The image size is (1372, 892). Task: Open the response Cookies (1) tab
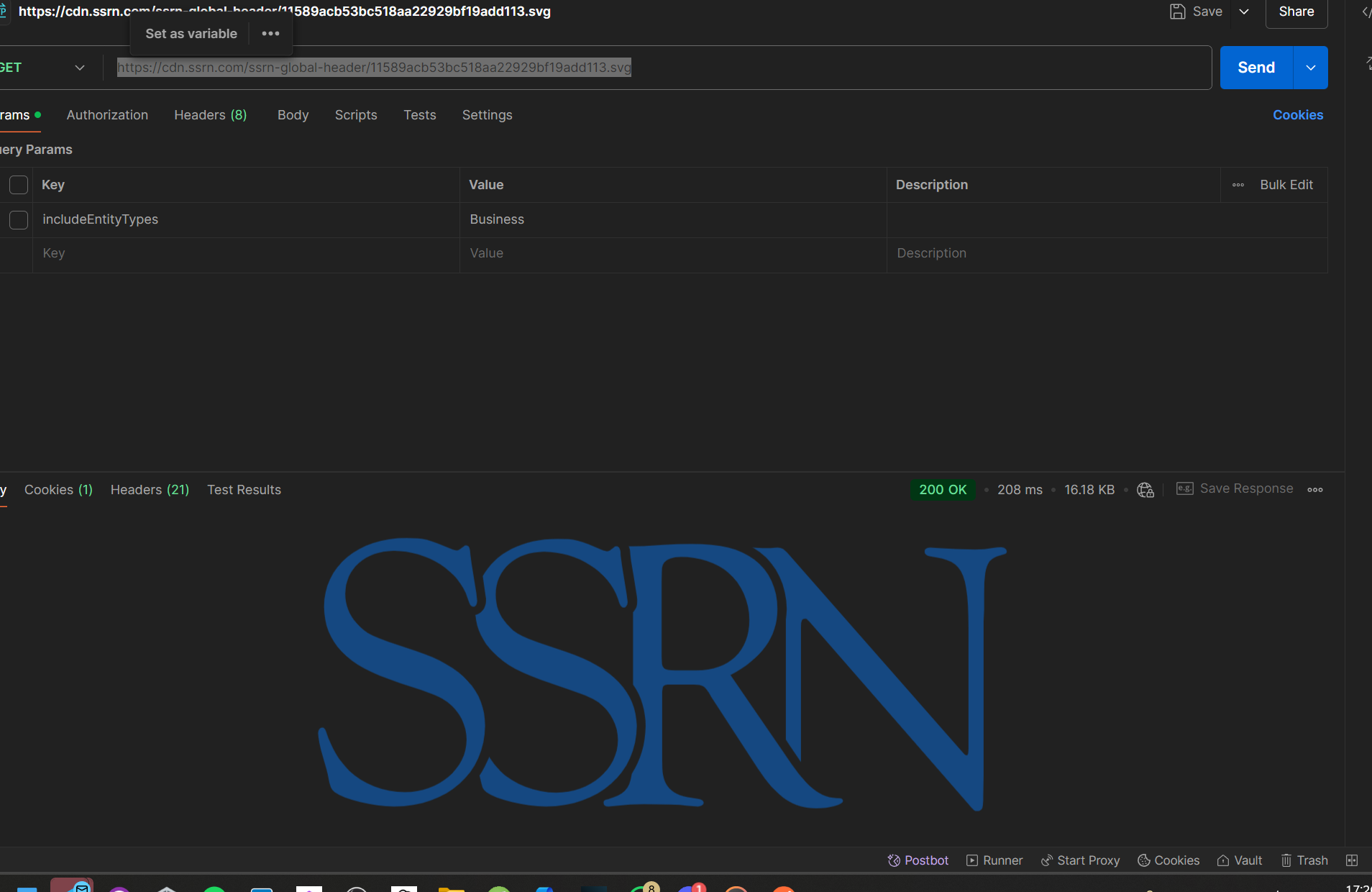coord(58,490)
